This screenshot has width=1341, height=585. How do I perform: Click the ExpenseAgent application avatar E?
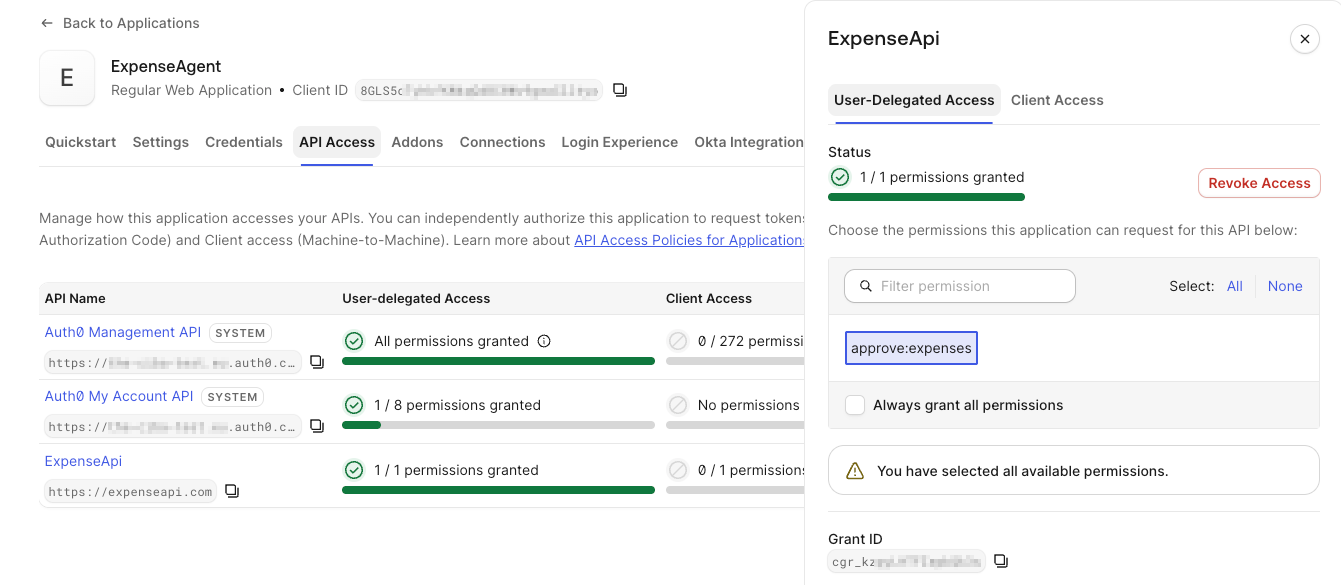point(67,78)
